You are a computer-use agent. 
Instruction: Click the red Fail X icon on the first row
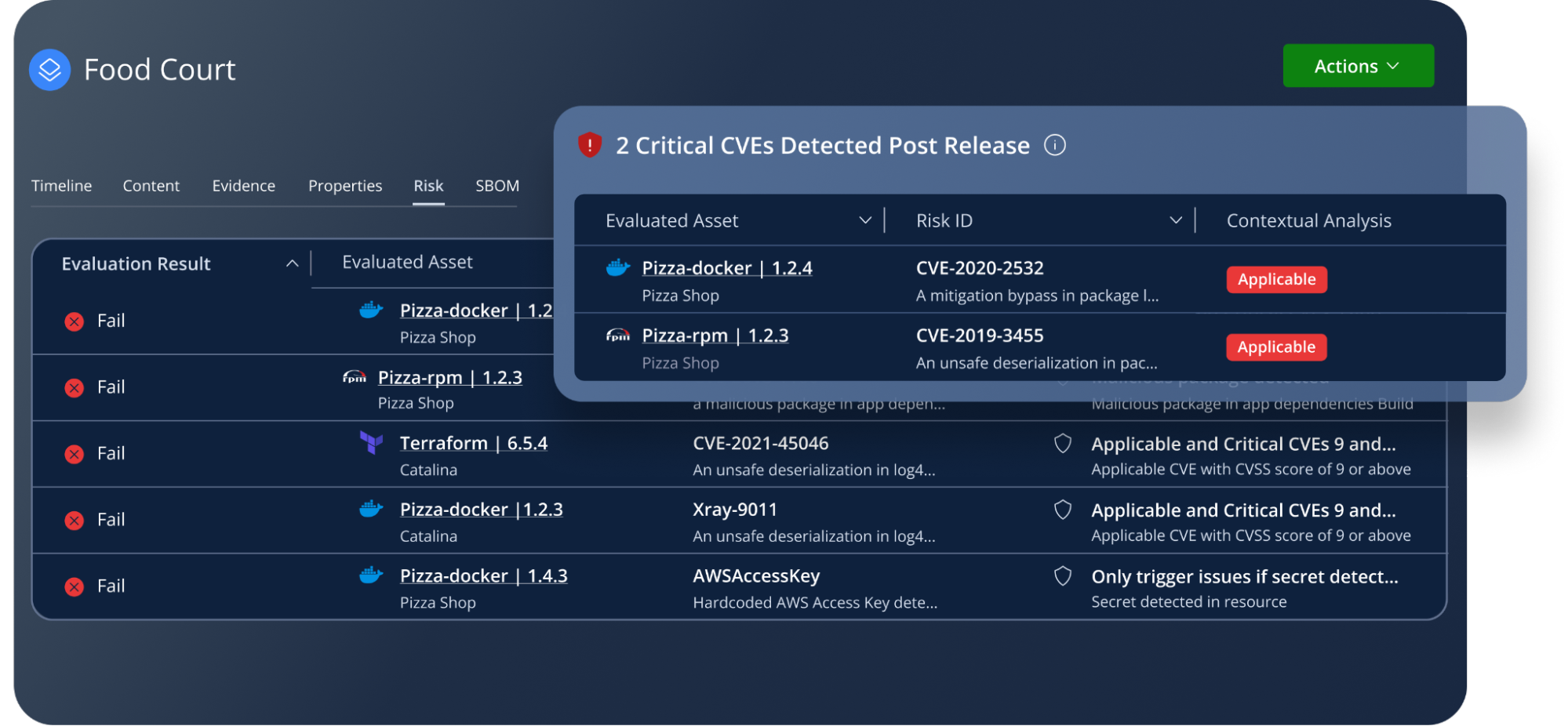tap(73, 321)
